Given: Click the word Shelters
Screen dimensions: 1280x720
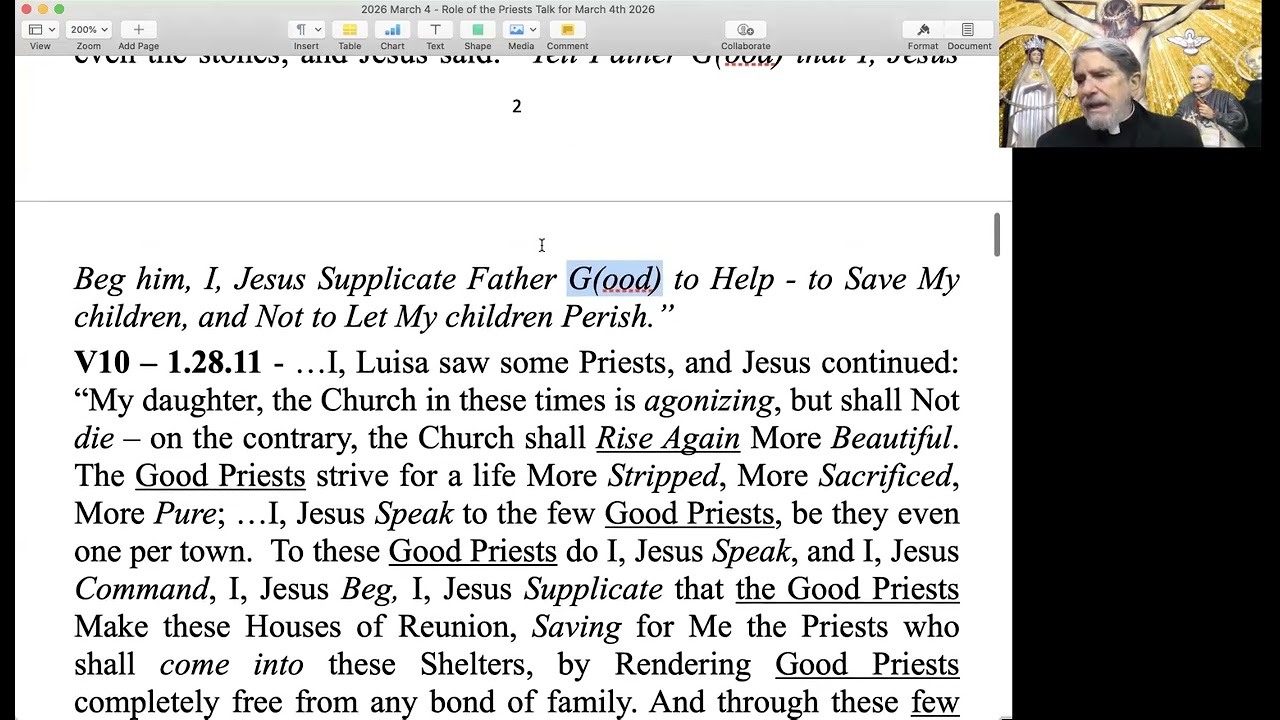Looking at the screenshot, I should point(483,665).
